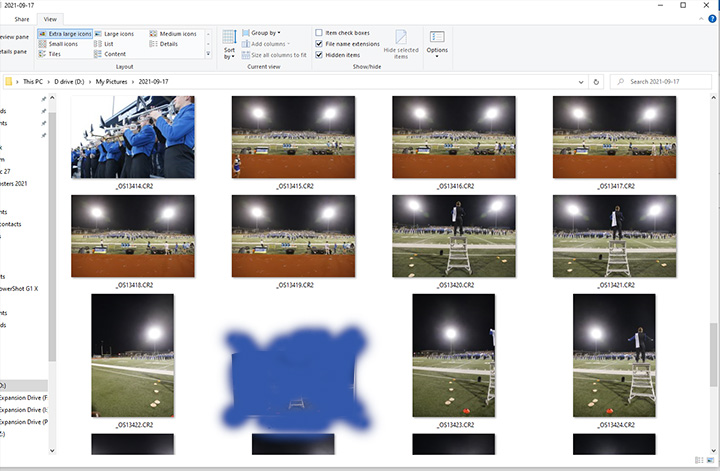Open the Options folder settings icon
Image resolution: width=720 pixels, height=471 pixels.
(x=437, y=43)
